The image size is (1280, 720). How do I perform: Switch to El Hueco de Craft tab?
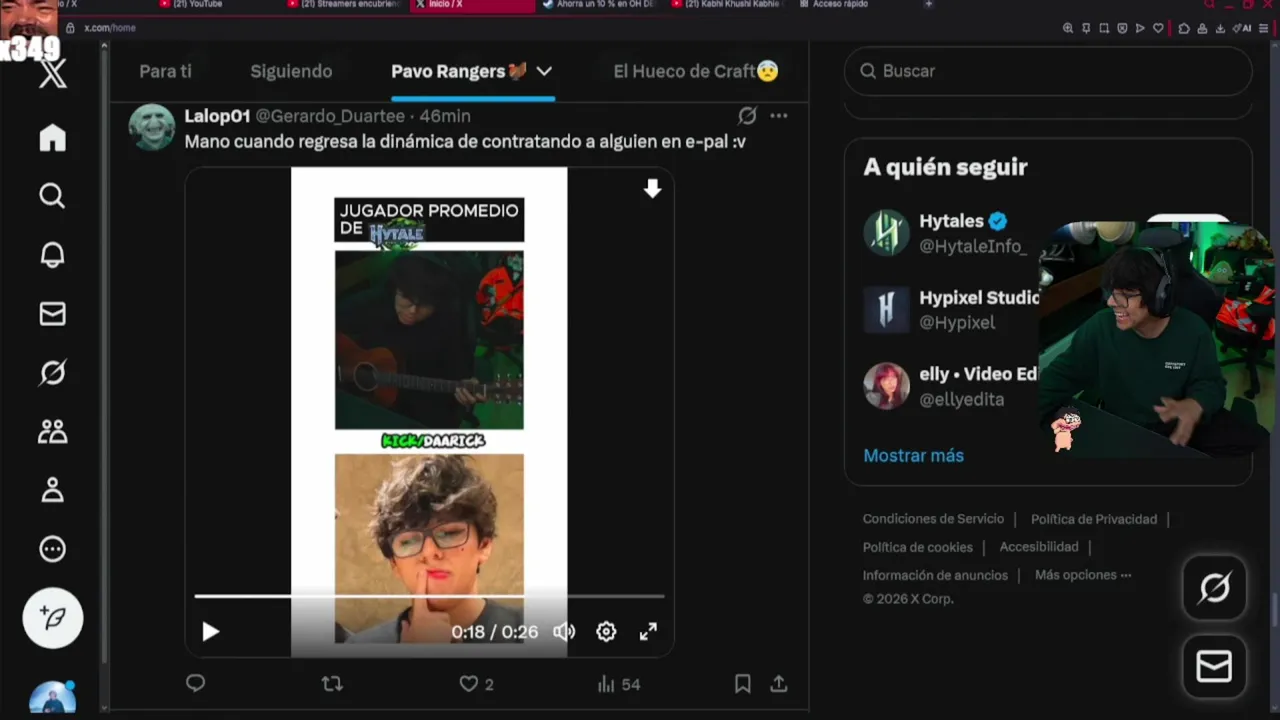tap(696, 71)
